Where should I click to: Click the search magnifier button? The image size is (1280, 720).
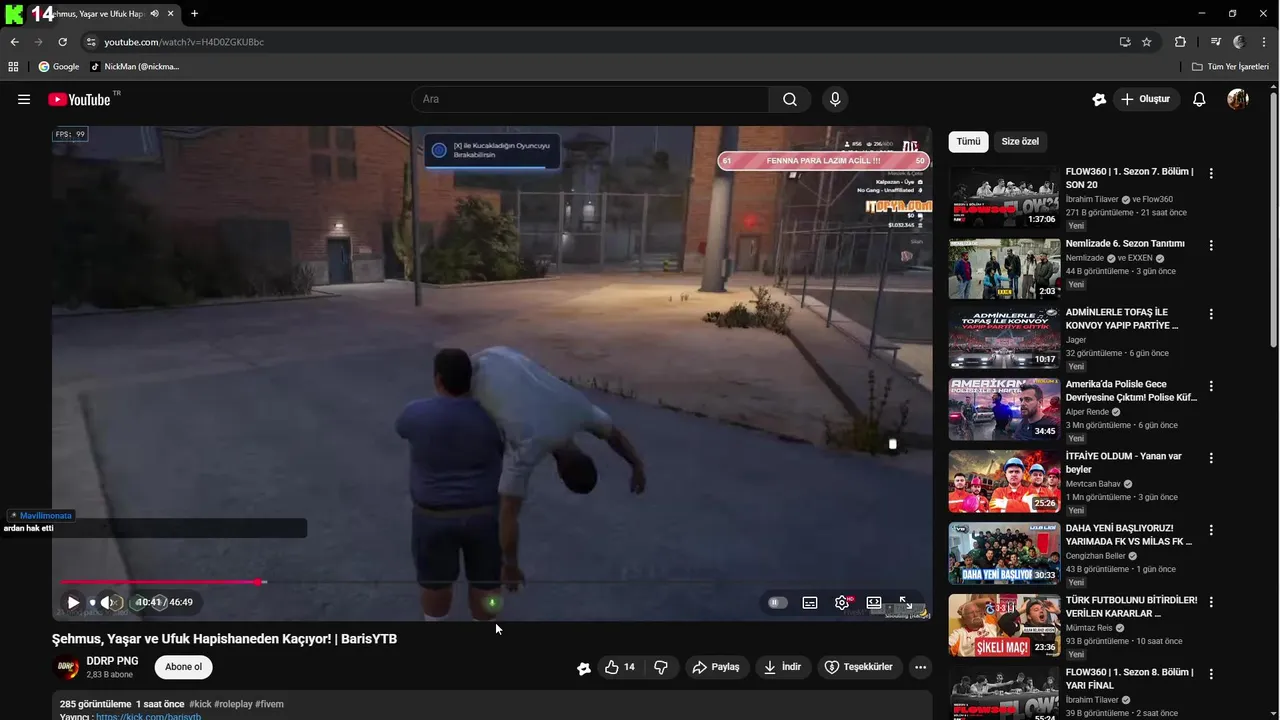click(790, 99)
